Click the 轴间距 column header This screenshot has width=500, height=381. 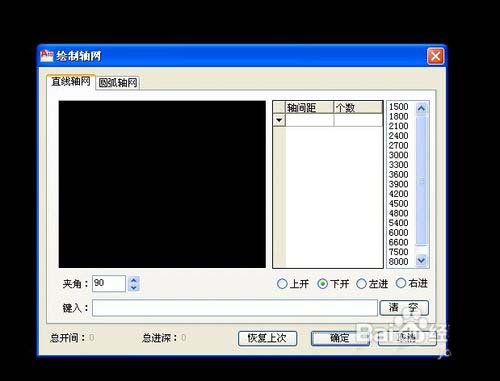coord(310,108)
